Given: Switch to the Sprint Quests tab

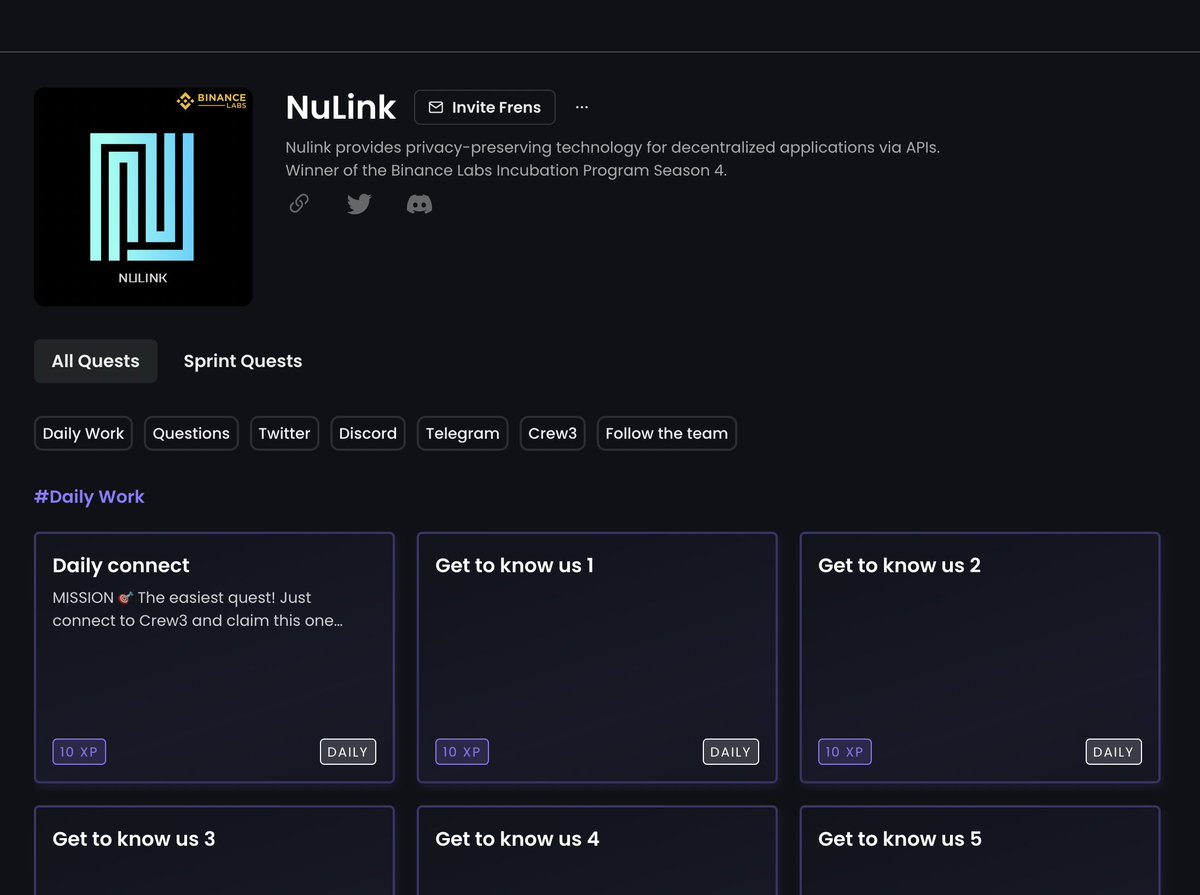Looking at the screenshot, I should [242, 361].
